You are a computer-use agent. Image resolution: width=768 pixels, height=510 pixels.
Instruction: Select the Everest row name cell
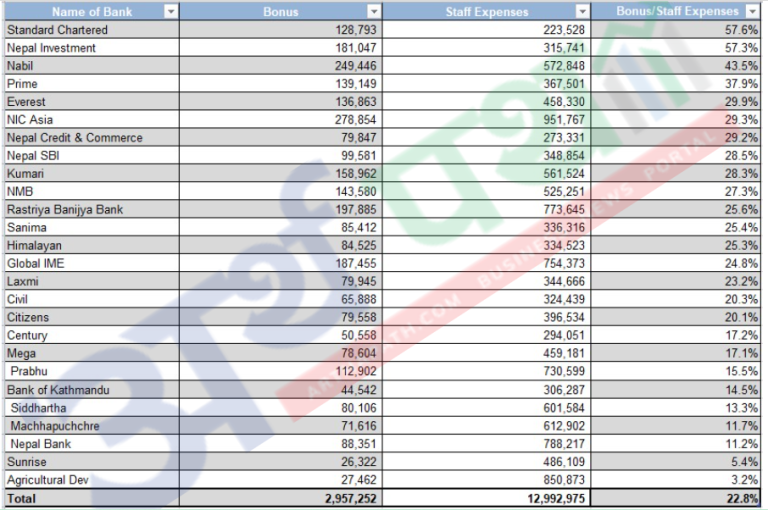pyautogui.click(x=92, y=102)
